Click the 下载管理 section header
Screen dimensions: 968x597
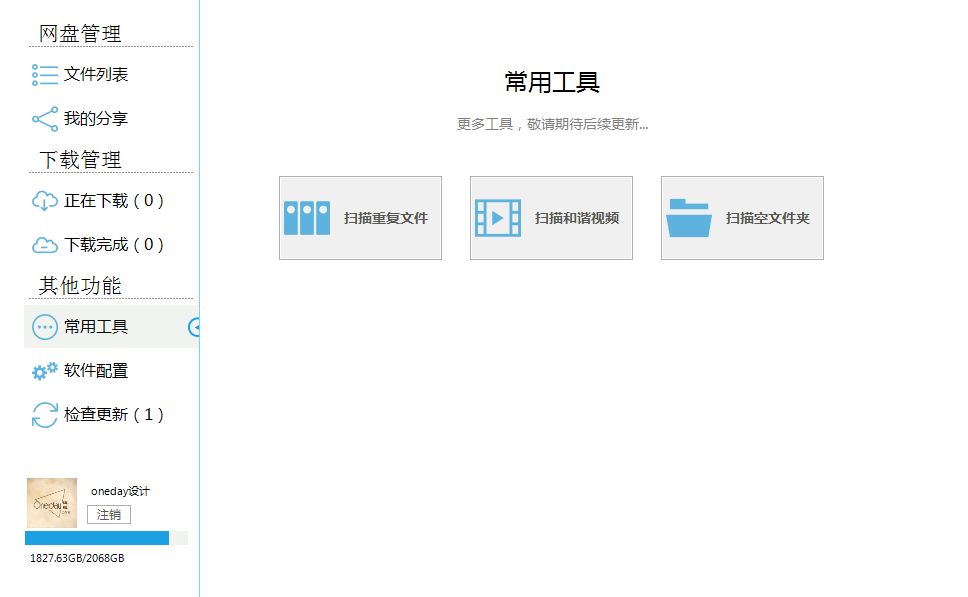pos(80,160)
